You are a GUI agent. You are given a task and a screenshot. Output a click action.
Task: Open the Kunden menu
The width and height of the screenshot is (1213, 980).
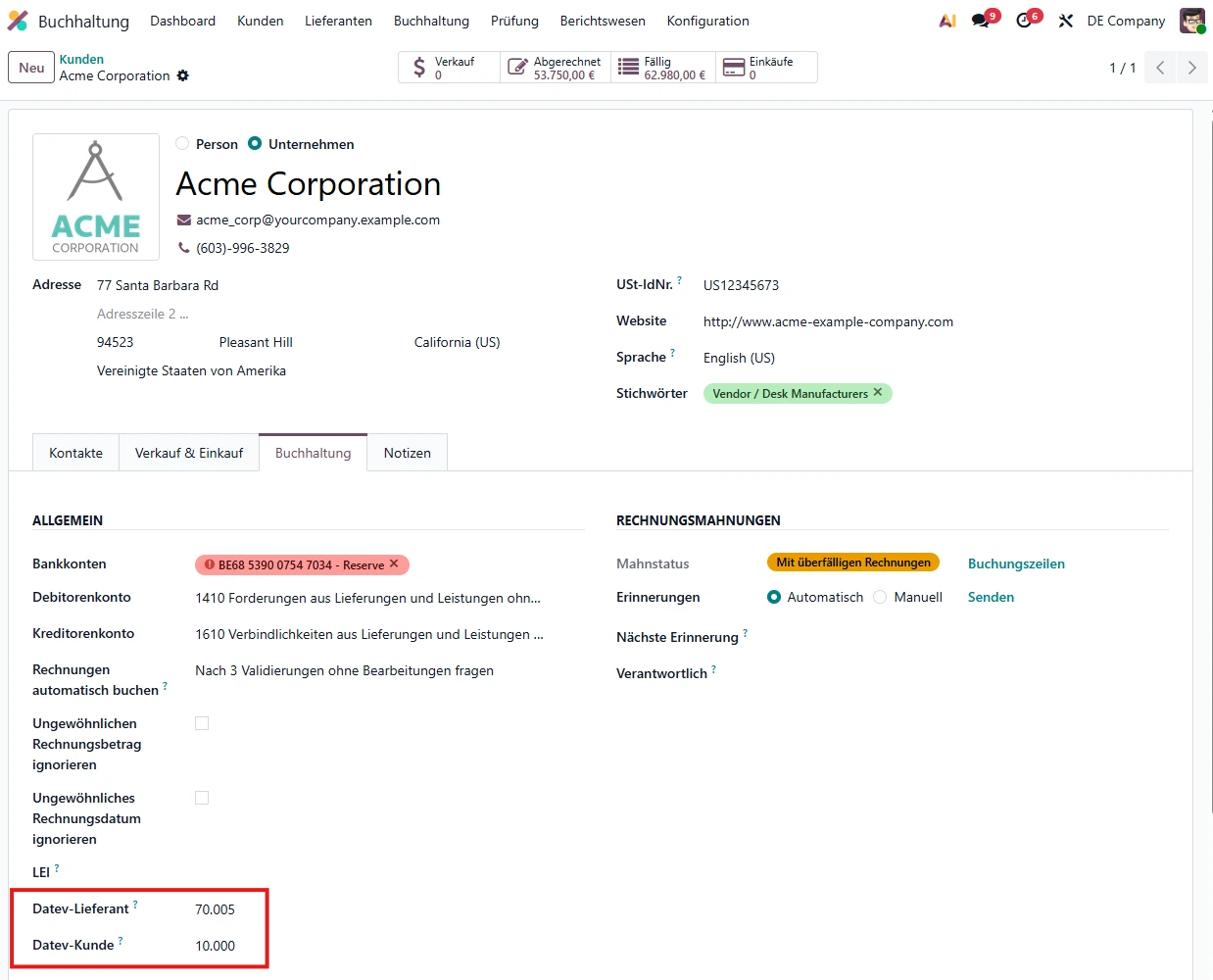pyautogui.click(x=260, y=21)
